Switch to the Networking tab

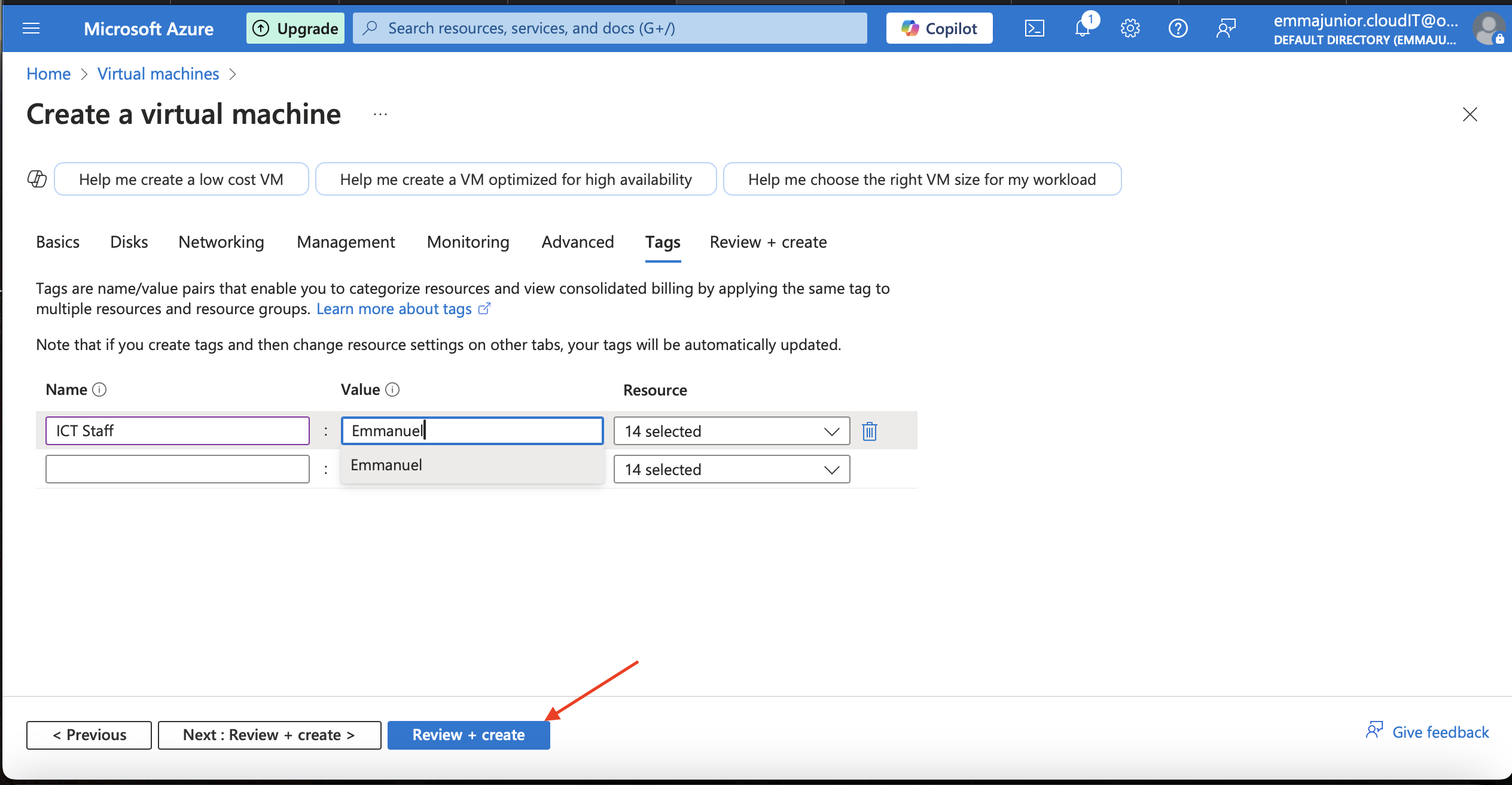221,242
